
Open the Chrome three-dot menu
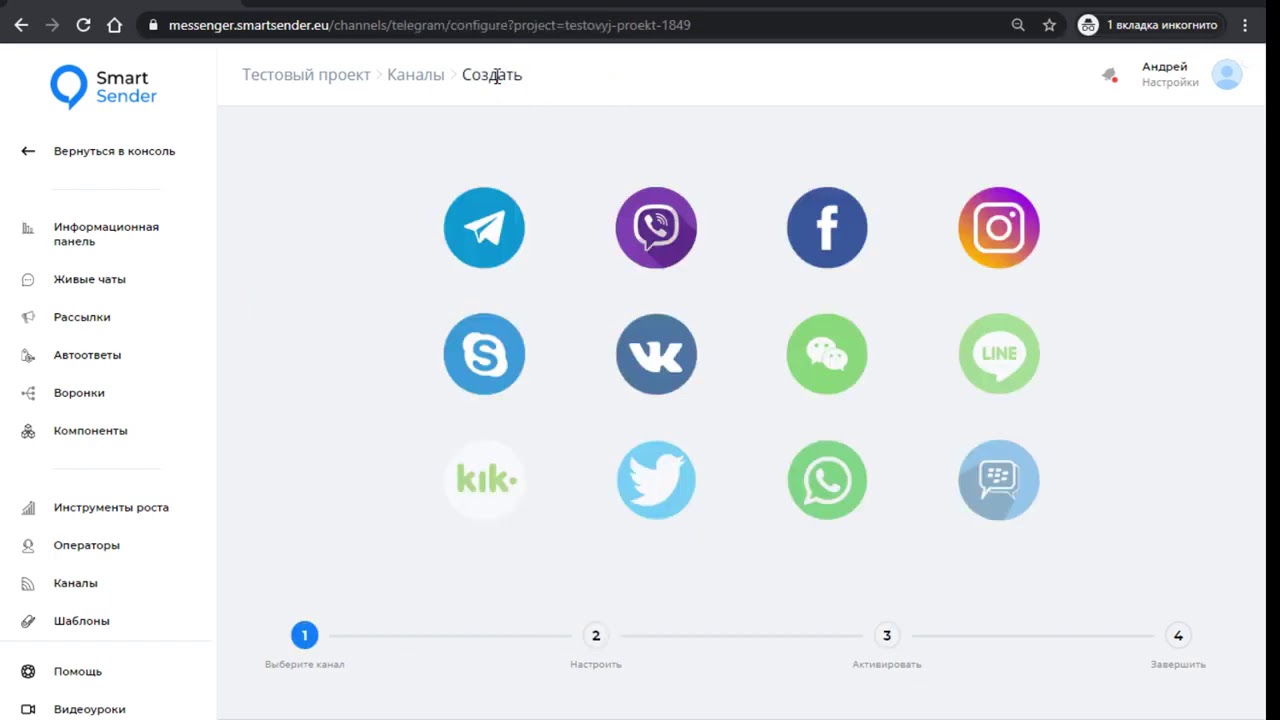tap(1245, 25)
